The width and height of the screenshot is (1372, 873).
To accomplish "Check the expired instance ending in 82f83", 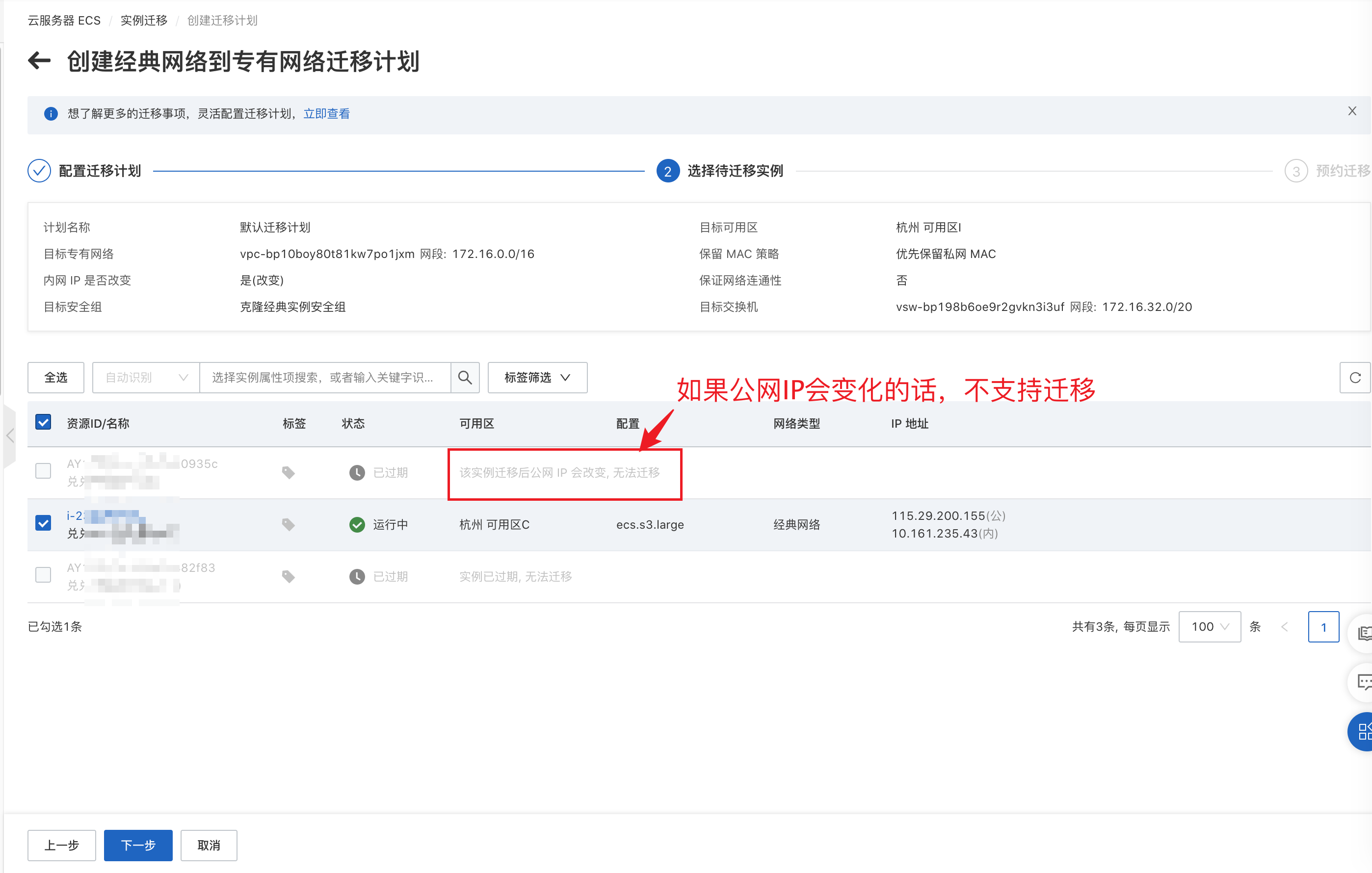I will coord(43,575).
